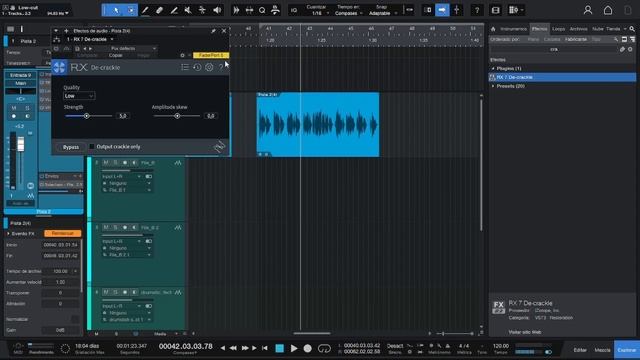
Task: Open the help question mark in toolbar
Action: pyautogui.click(x=477, y=10)
